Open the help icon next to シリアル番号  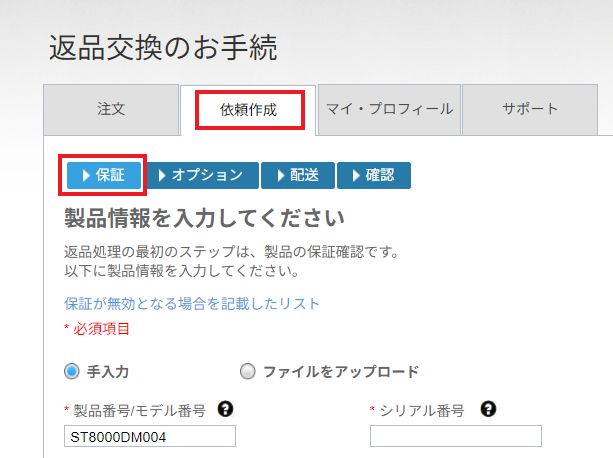tap(488, 409)
